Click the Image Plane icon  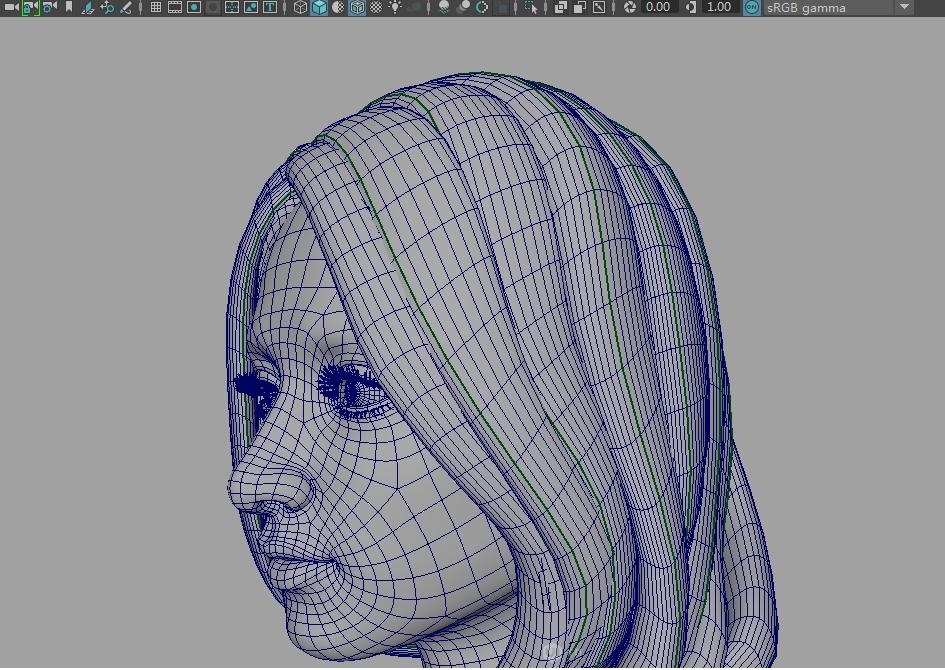[x=87, y=7]
